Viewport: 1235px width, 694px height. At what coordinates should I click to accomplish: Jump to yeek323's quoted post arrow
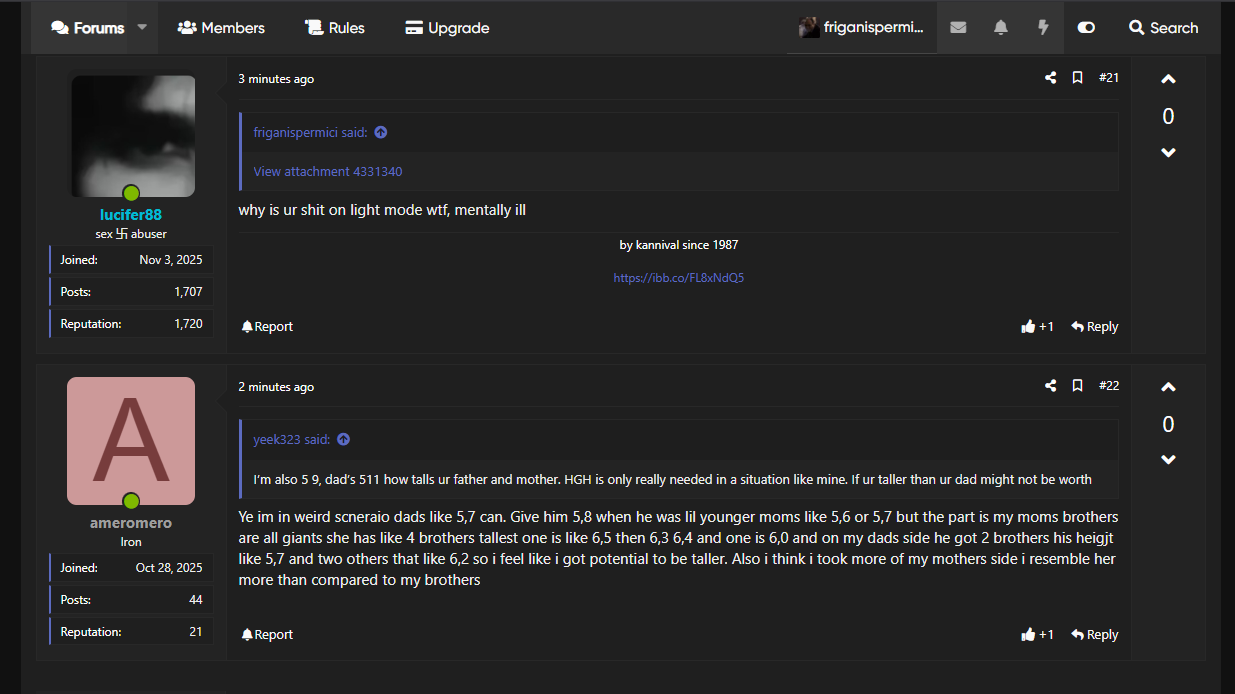coord(343,440)
